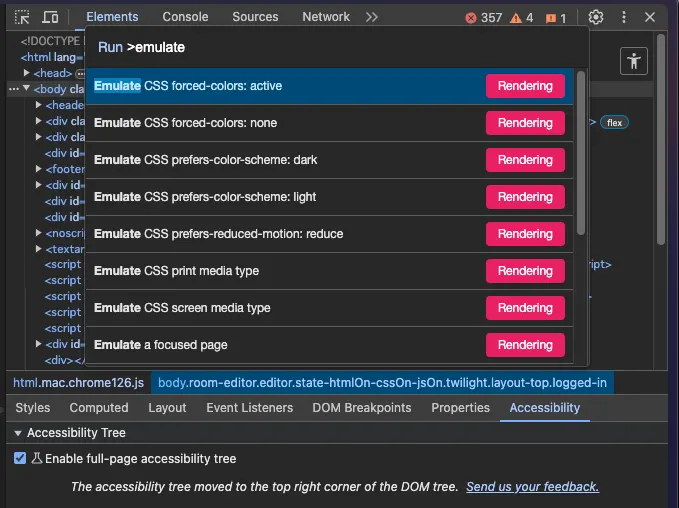Screen dimensions: 679x508
Task: Click Rendering badge for forced-colors: none
Action: tap(525, 123)
